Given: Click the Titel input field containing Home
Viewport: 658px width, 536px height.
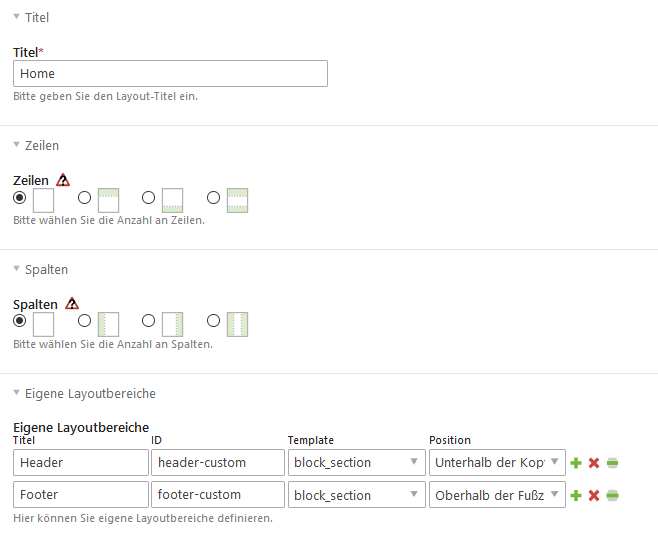Looking at the screenshot, I should [x=170, y=73].
